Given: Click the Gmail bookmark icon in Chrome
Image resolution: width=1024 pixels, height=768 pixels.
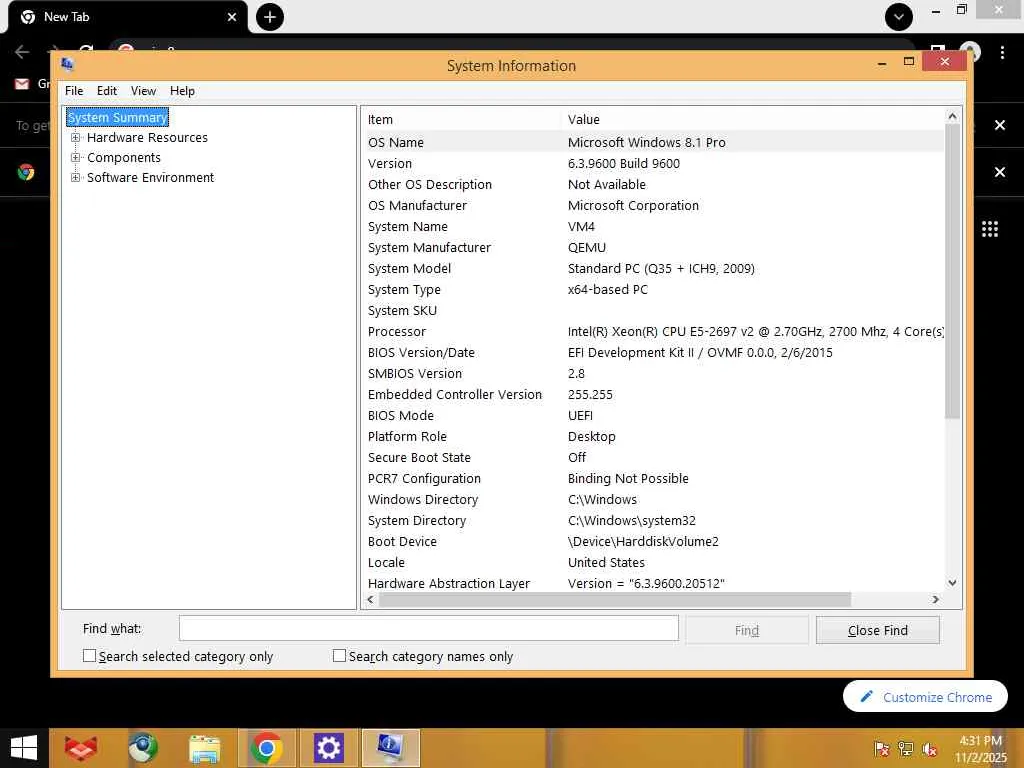Looking at the screenshot, I should pos(22,84).
